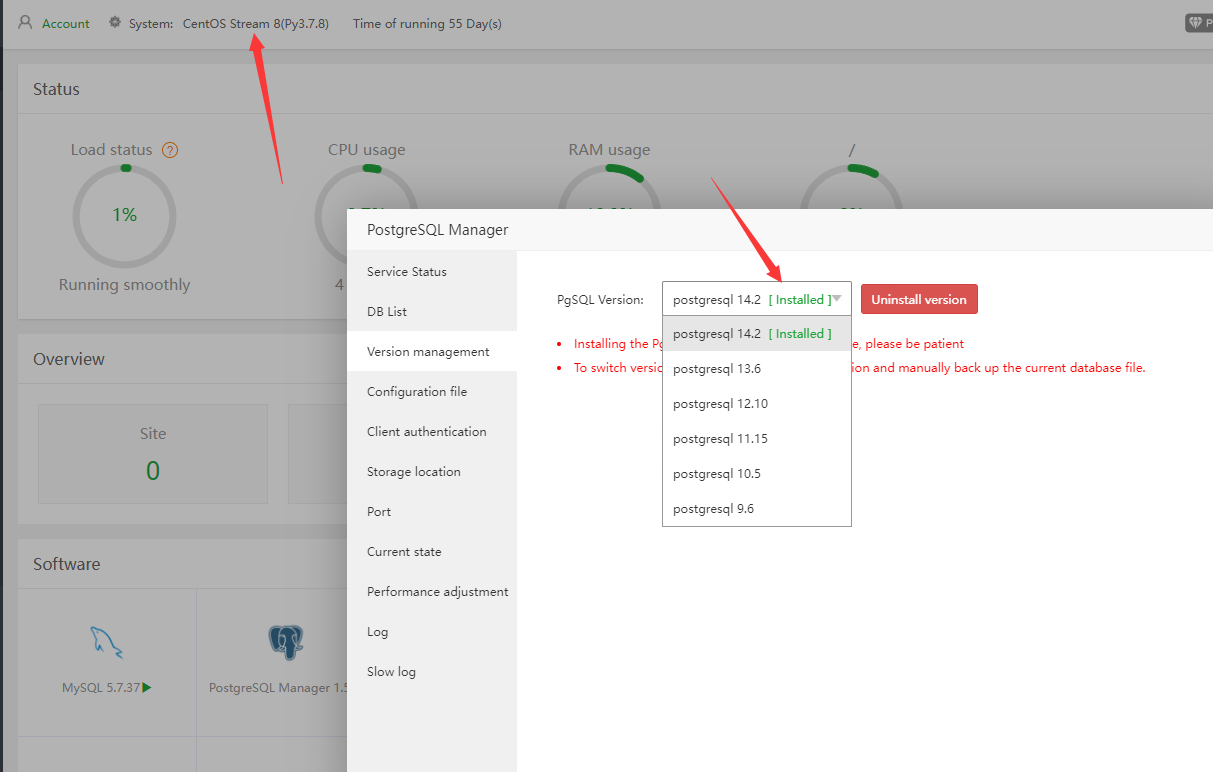Click the Account user icon
Viewport: 1213px width, 772px height.
pos(25,22)
